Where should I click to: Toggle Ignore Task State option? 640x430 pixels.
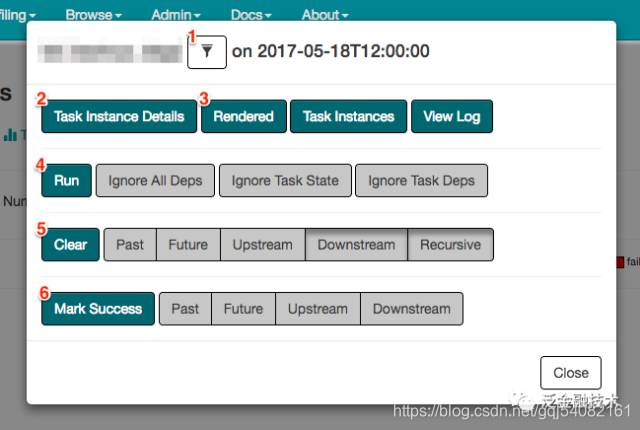285,180
